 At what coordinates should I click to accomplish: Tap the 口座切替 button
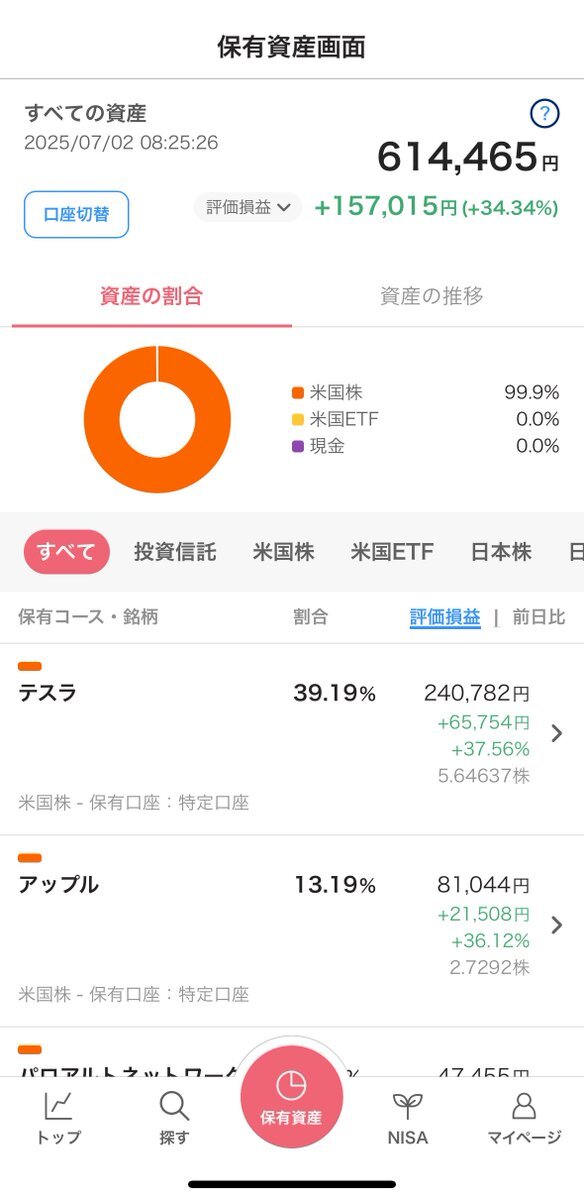(77, 214)
